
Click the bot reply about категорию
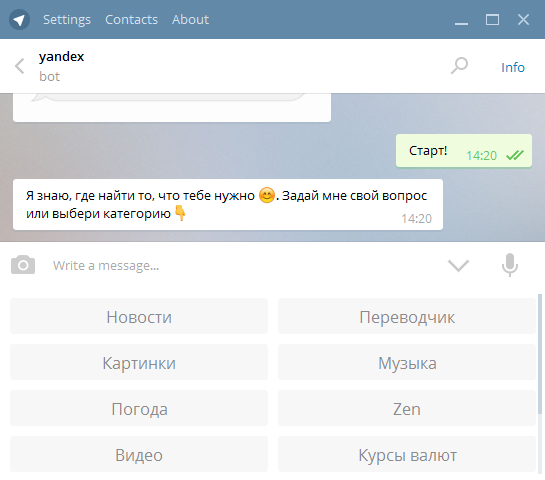pyautogui.click(x=228, y=204)
